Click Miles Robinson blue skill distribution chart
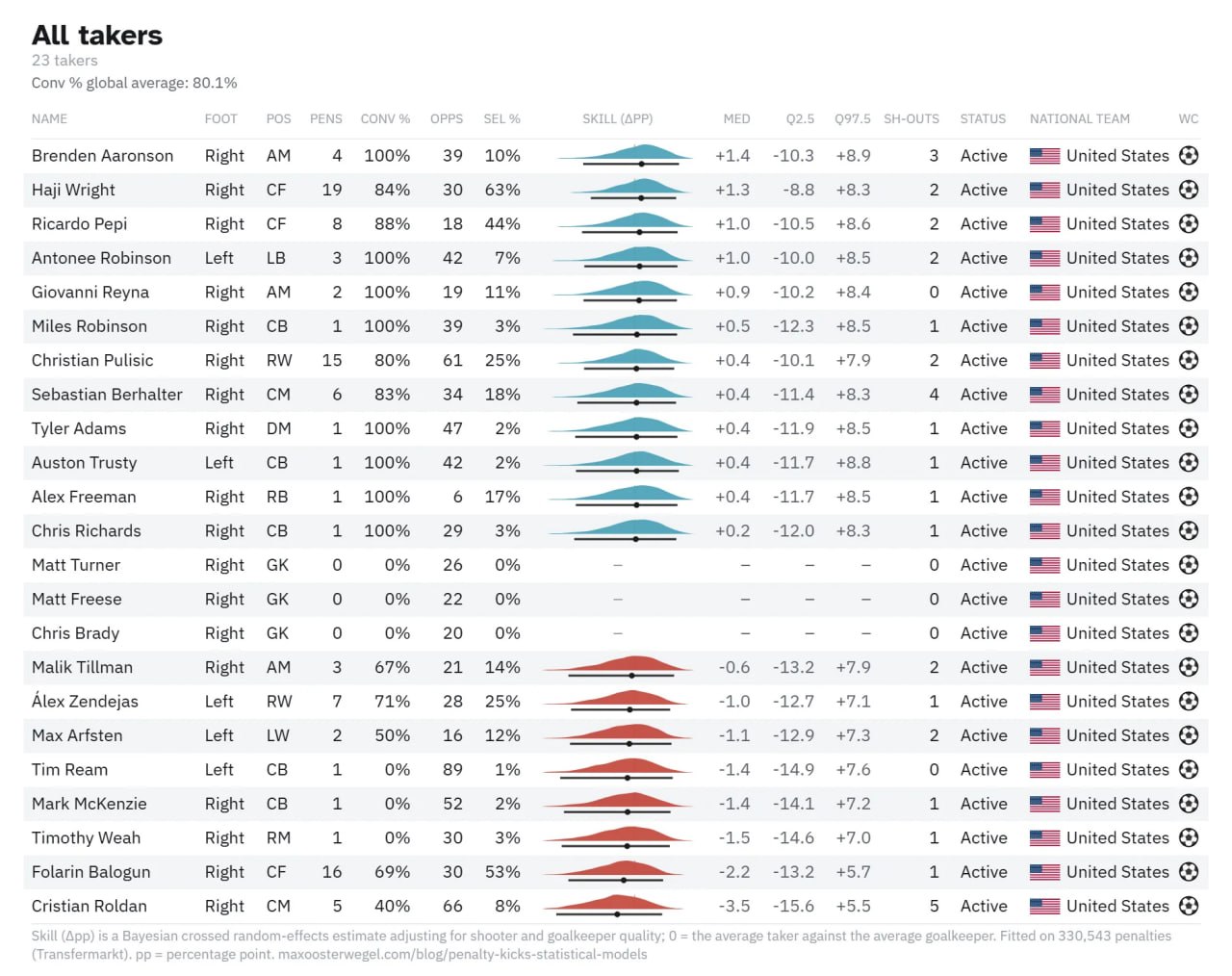Image resolution: width=1232 pixels, height=976 pixels. coord(617,325)
